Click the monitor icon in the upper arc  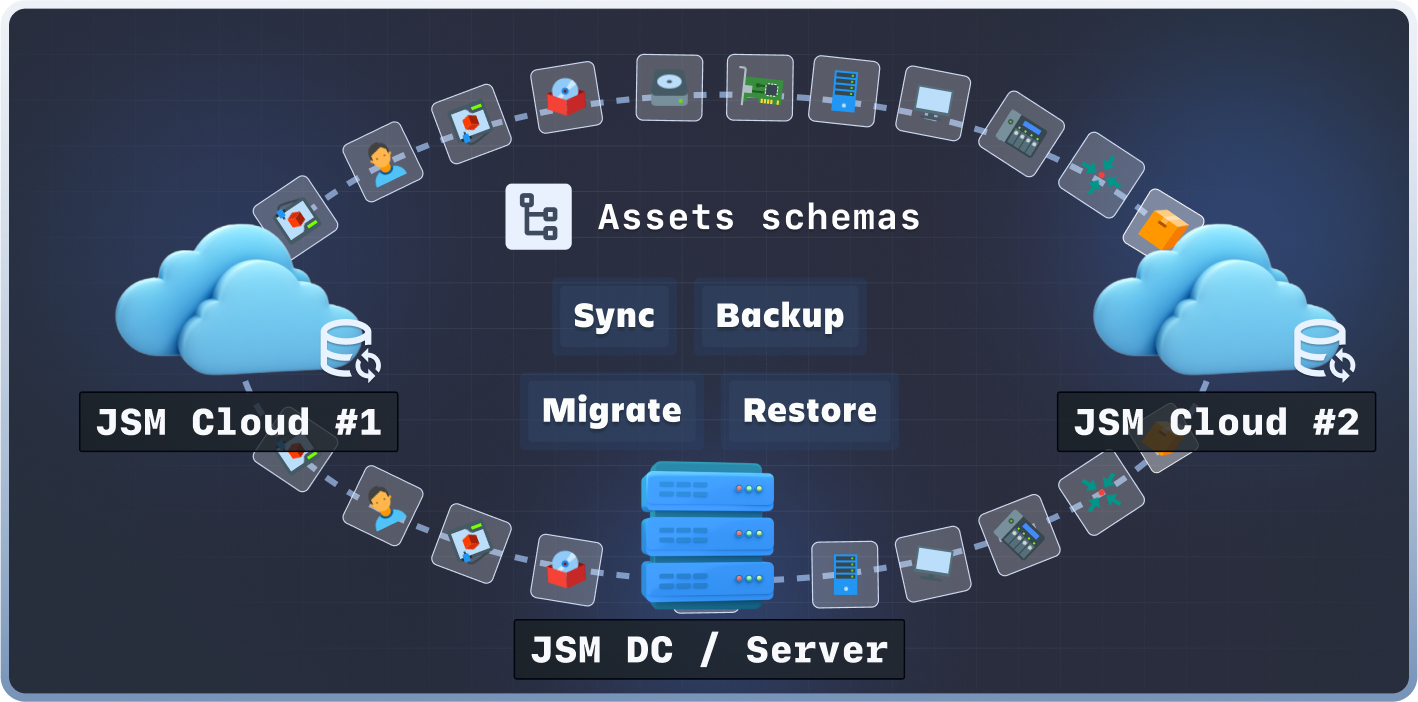[933, 103]
